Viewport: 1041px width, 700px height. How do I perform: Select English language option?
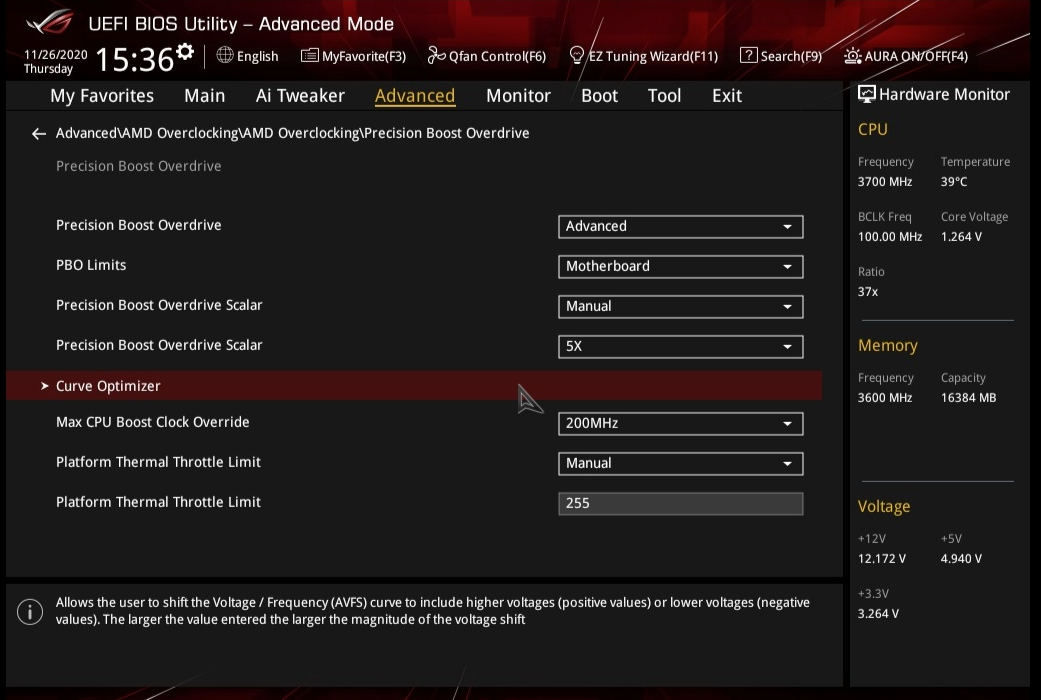pos(258,56)
